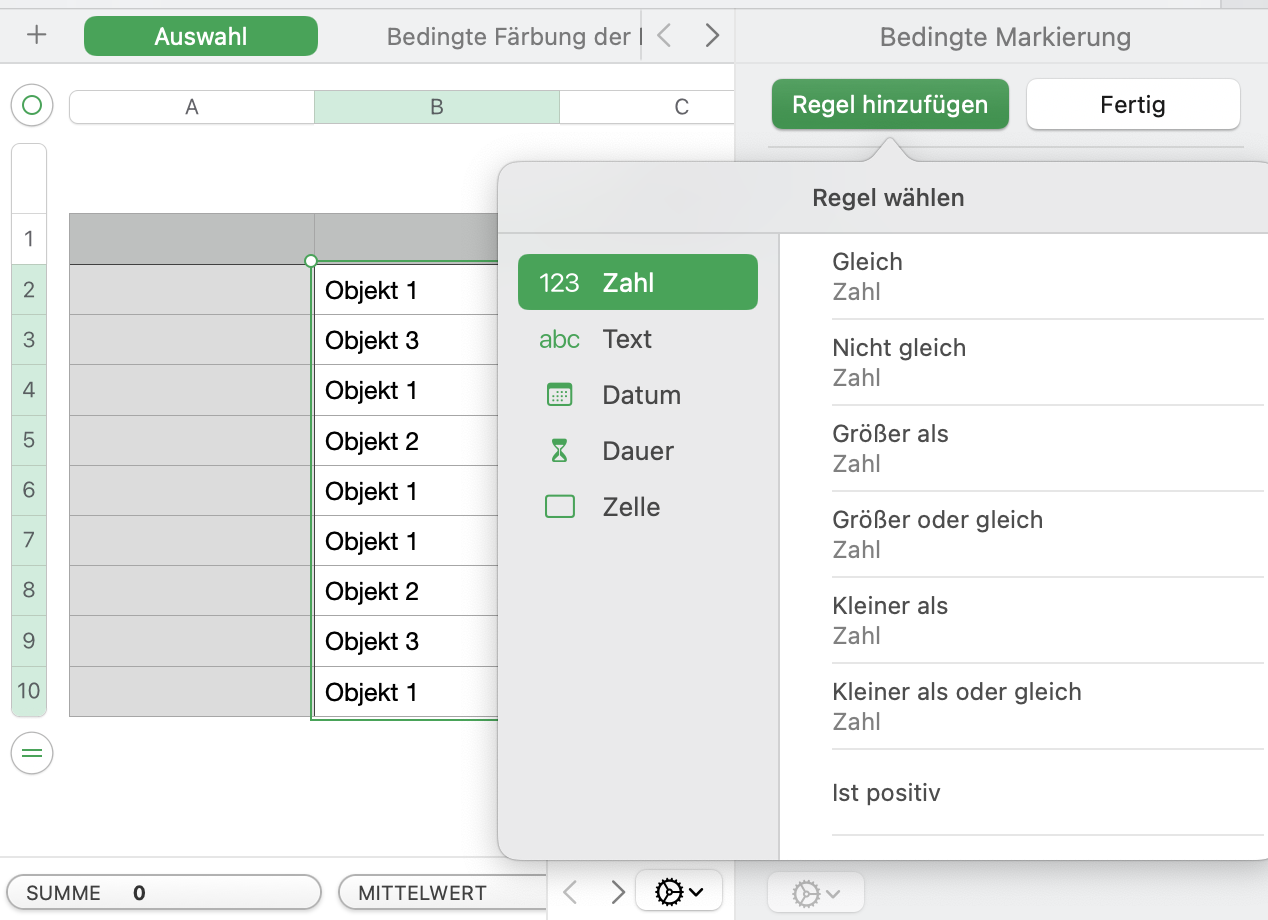Open the gear function menu in footer
This screenshot has width=1268, height=920.
(x=679, y=891)
